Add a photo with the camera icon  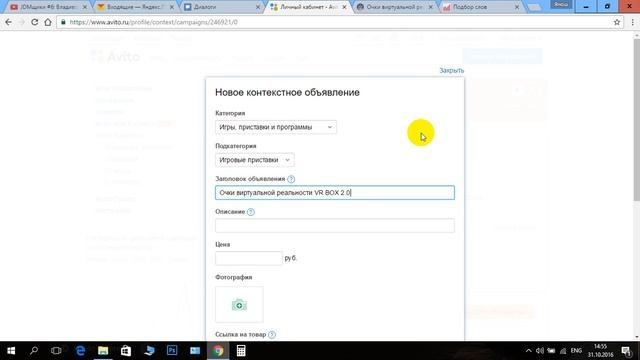point(239,304)
